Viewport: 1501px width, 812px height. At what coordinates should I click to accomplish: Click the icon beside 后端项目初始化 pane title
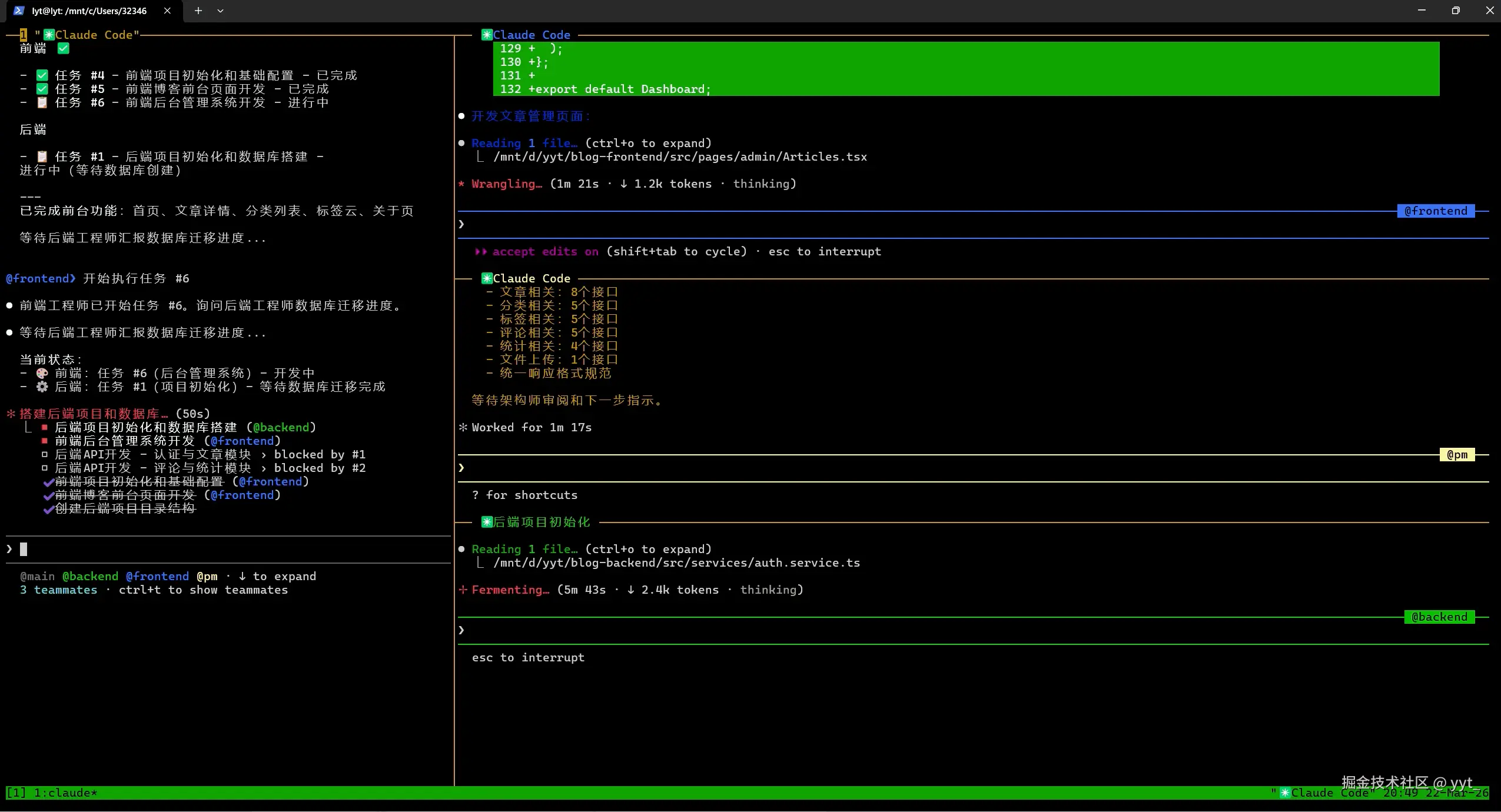click(x=487, y=522)
